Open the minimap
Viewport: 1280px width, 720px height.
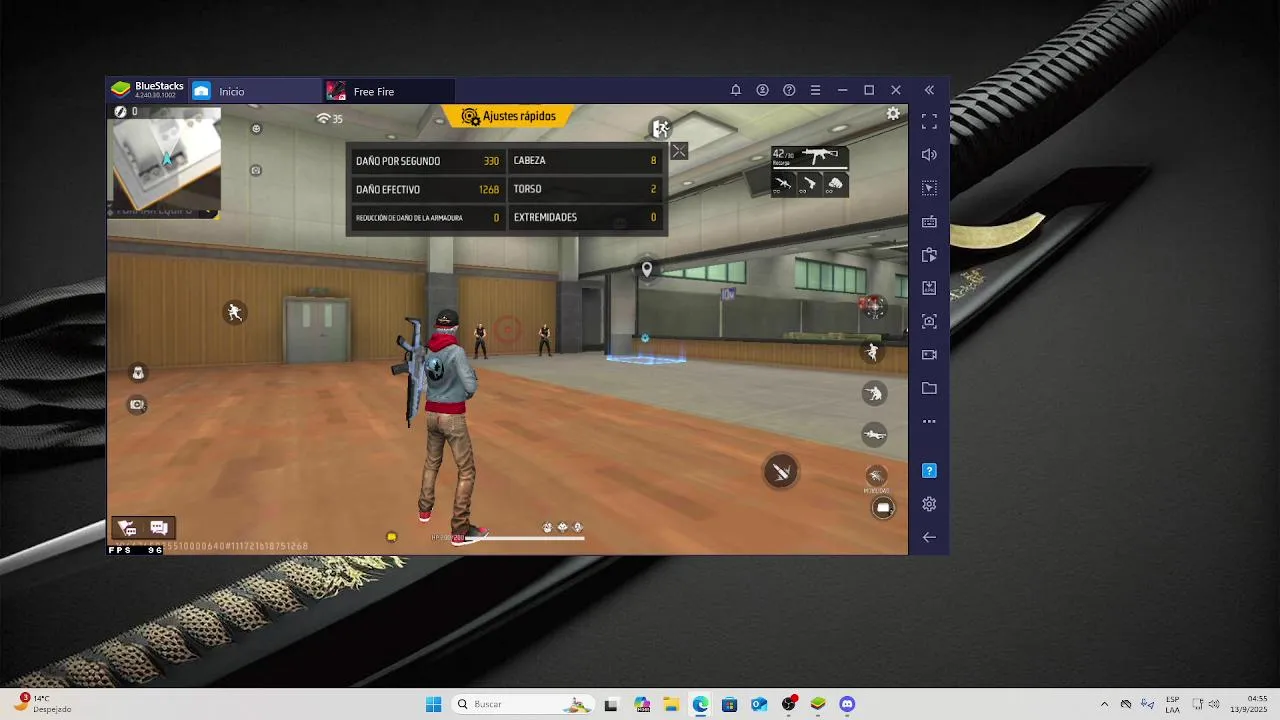tap(165, 160)
